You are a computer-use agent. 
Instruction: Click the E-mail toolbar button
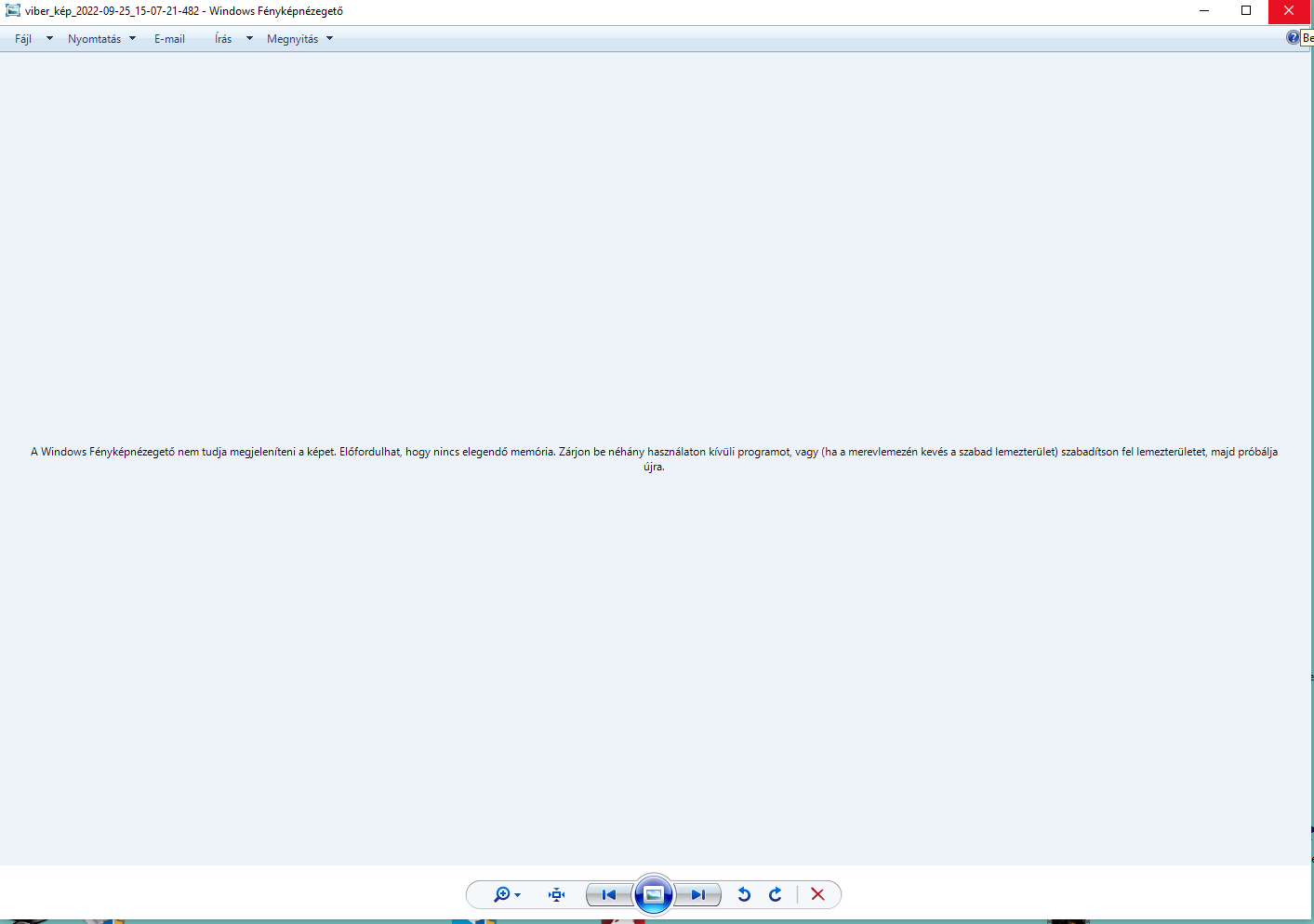(169, 39)
